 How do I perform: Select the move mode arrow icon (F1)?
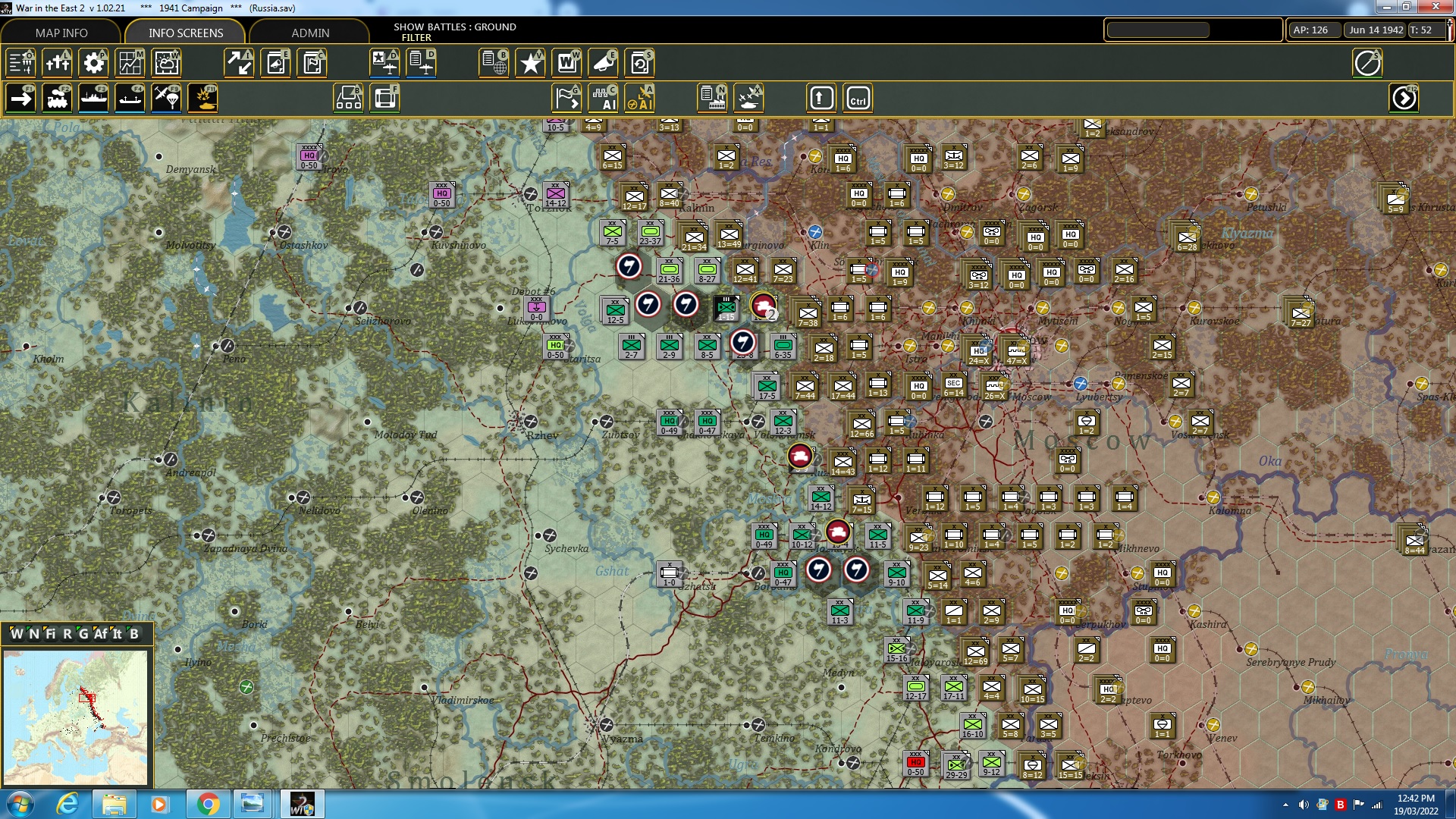coord(20,98)
